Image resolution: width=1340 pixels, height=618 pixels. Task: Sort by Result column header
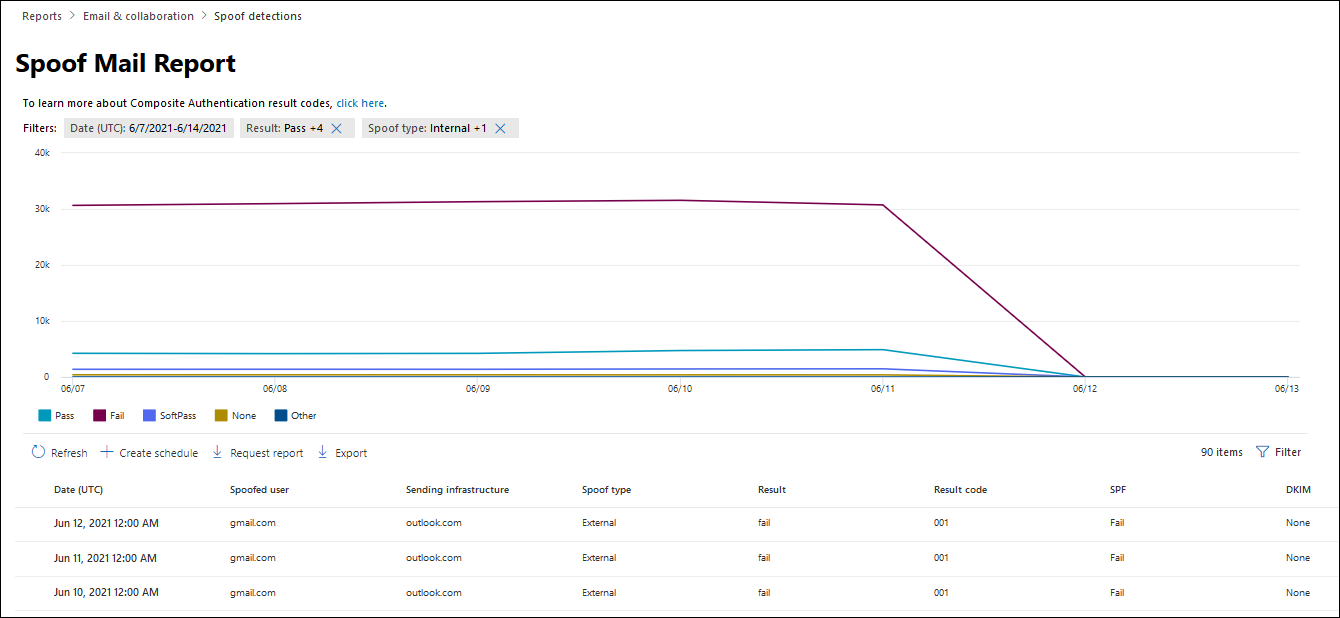(x=772, y=490)
